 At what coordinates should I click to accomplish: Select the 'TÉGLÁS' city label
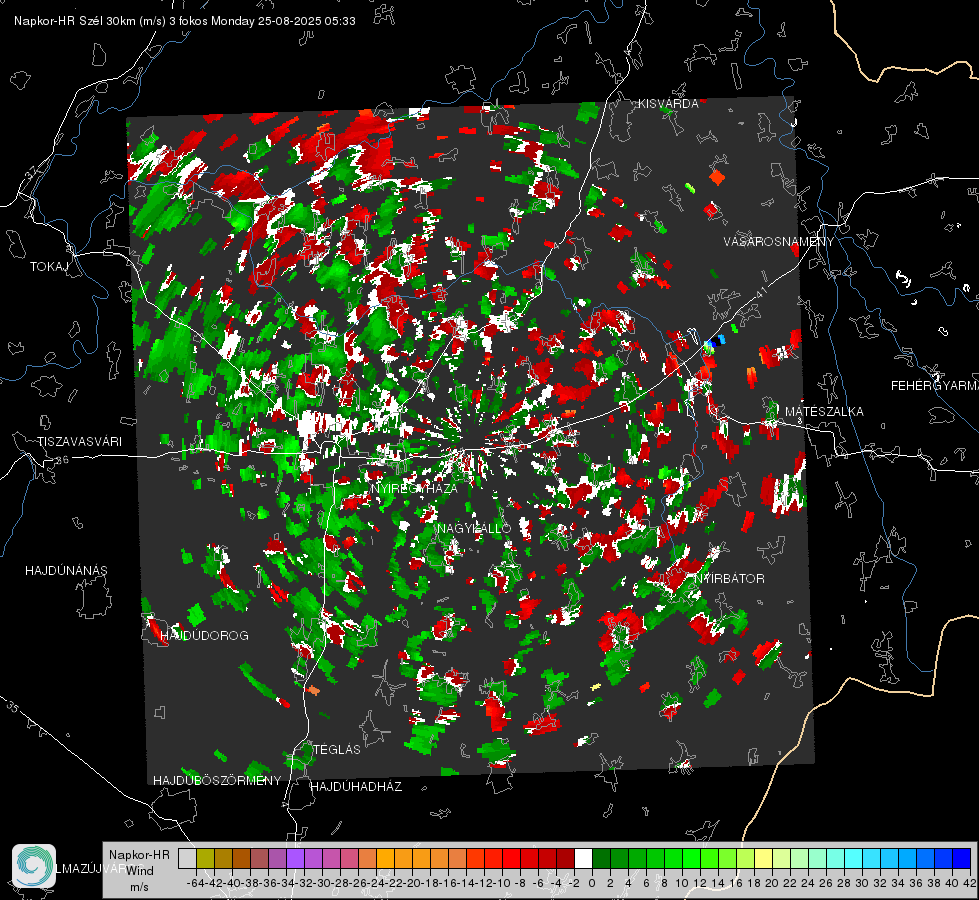[337, 749]
